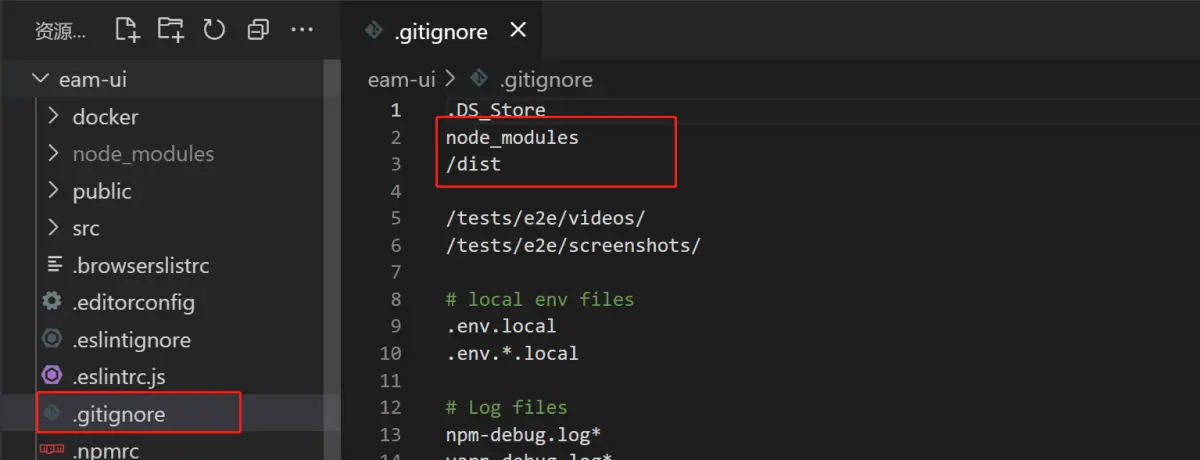The width and height of the screenshot is (1200, 460).
Task: Click the /tests/e2e/screenshots/ line
Action: tap(574, 245)
